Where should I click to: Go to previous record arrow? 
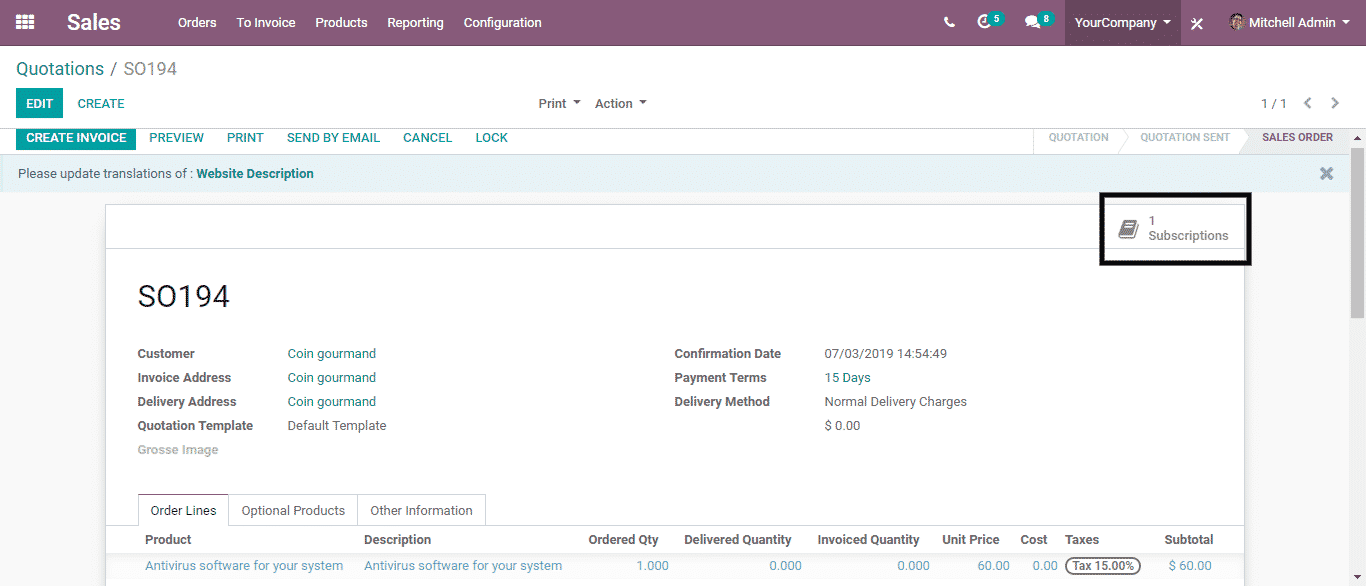(1308, 103)
